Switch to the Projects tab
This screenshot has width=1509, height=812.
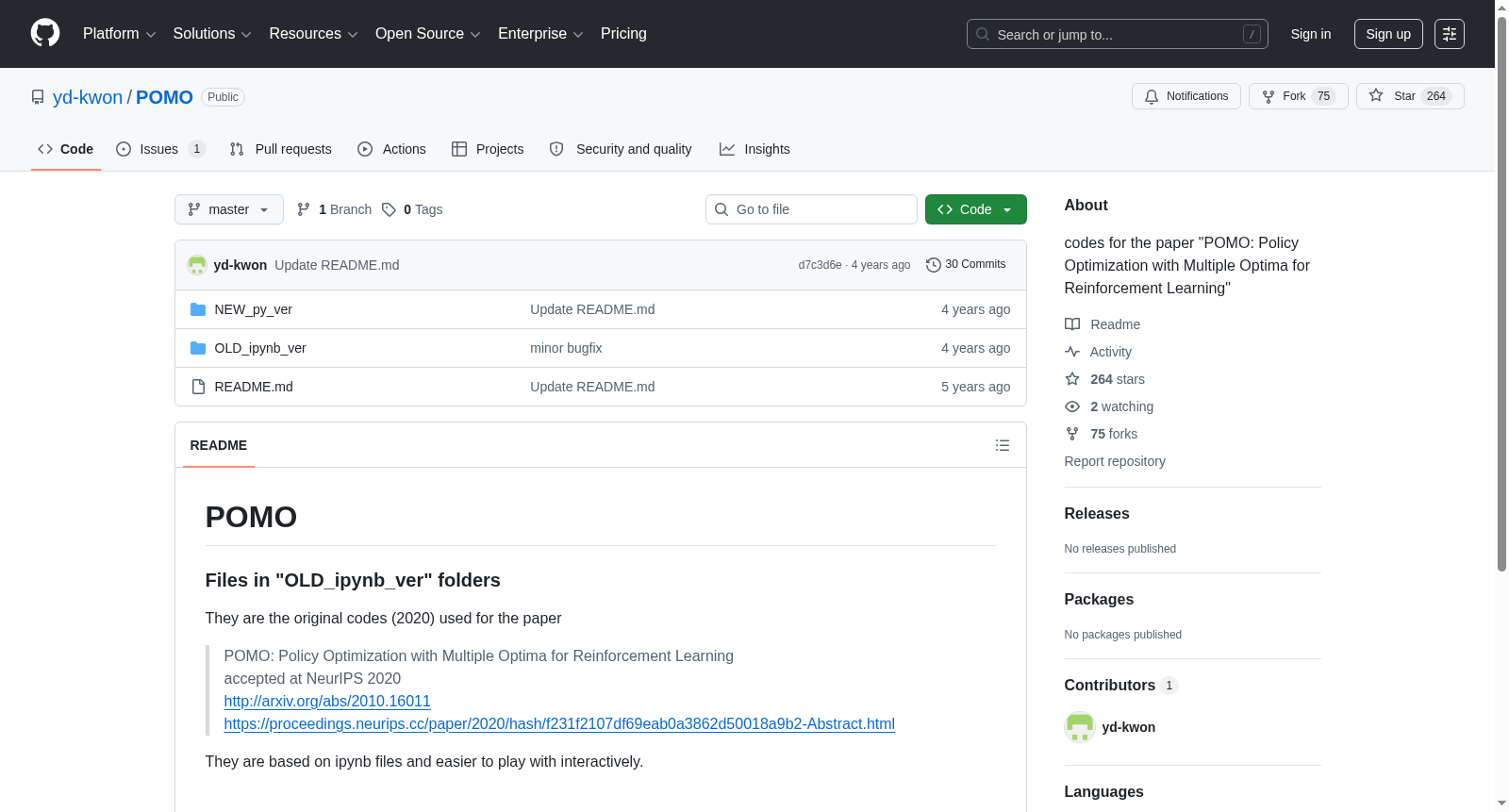point(488,149)
